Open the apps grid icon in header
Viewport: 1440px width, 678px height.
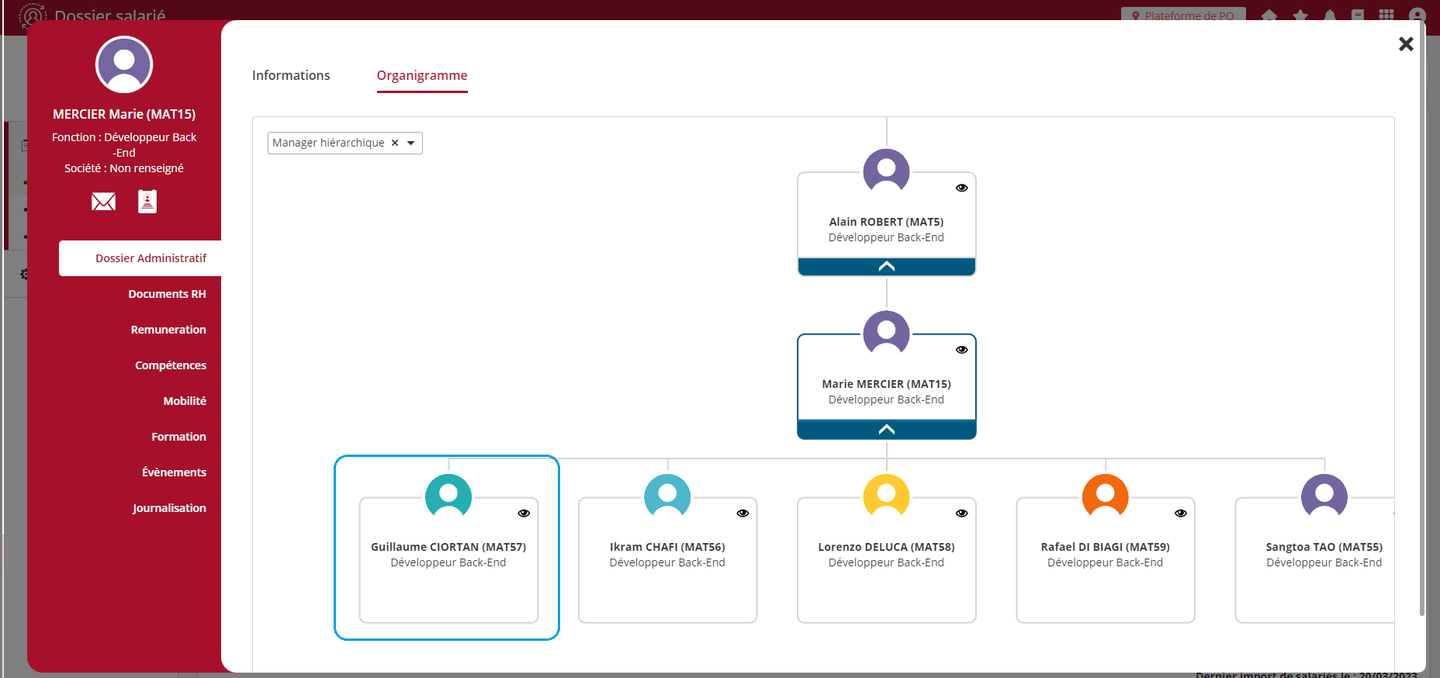(1386, 16)
